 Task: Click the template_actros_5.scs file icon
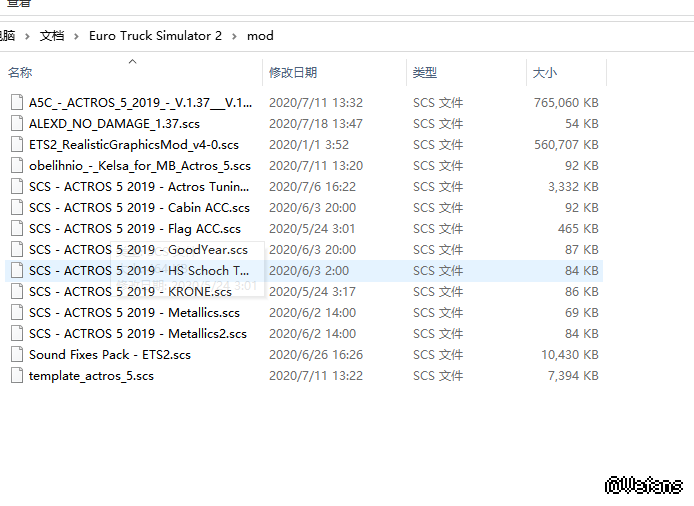point(17,376)
